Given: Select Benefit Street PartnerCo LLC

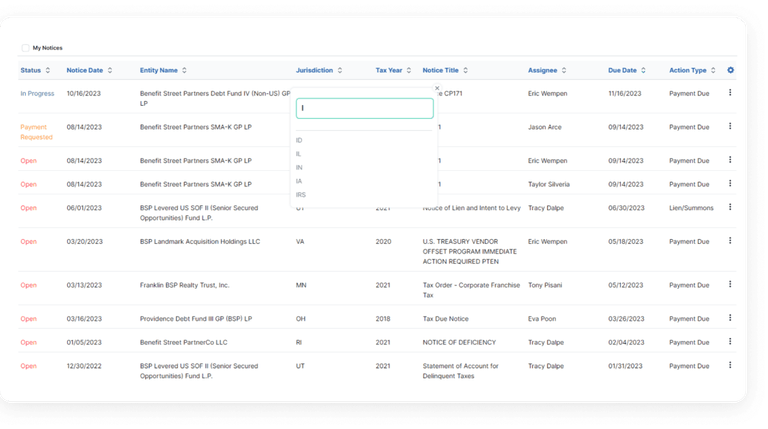Looking at the screenshot, I should [183, 343].
